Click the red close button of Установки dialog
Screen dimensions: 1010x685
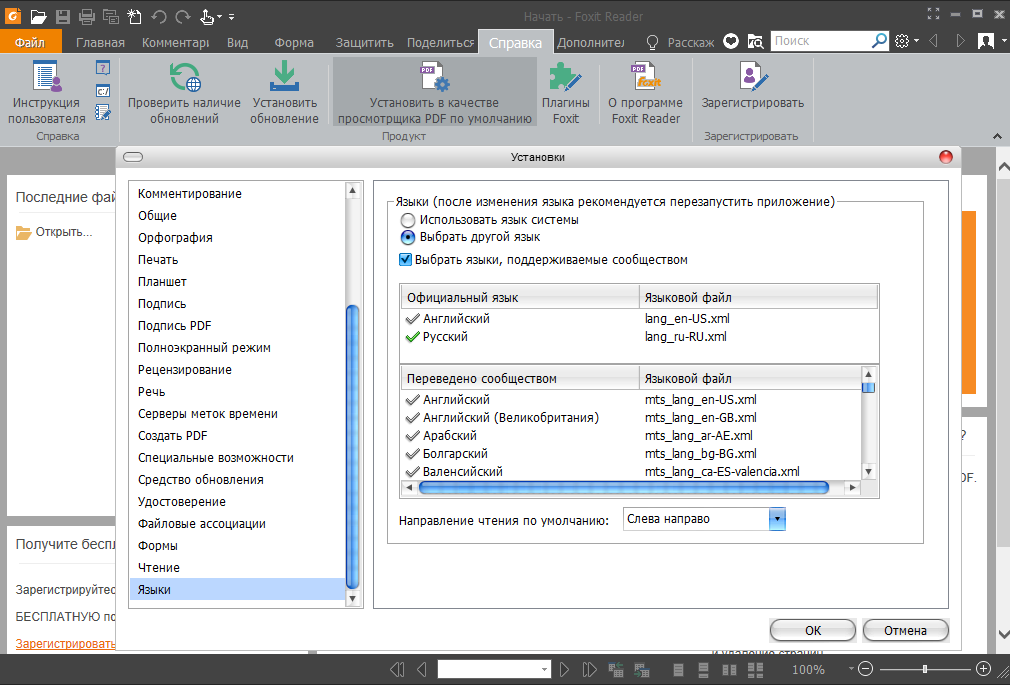[x=946, y=157]
